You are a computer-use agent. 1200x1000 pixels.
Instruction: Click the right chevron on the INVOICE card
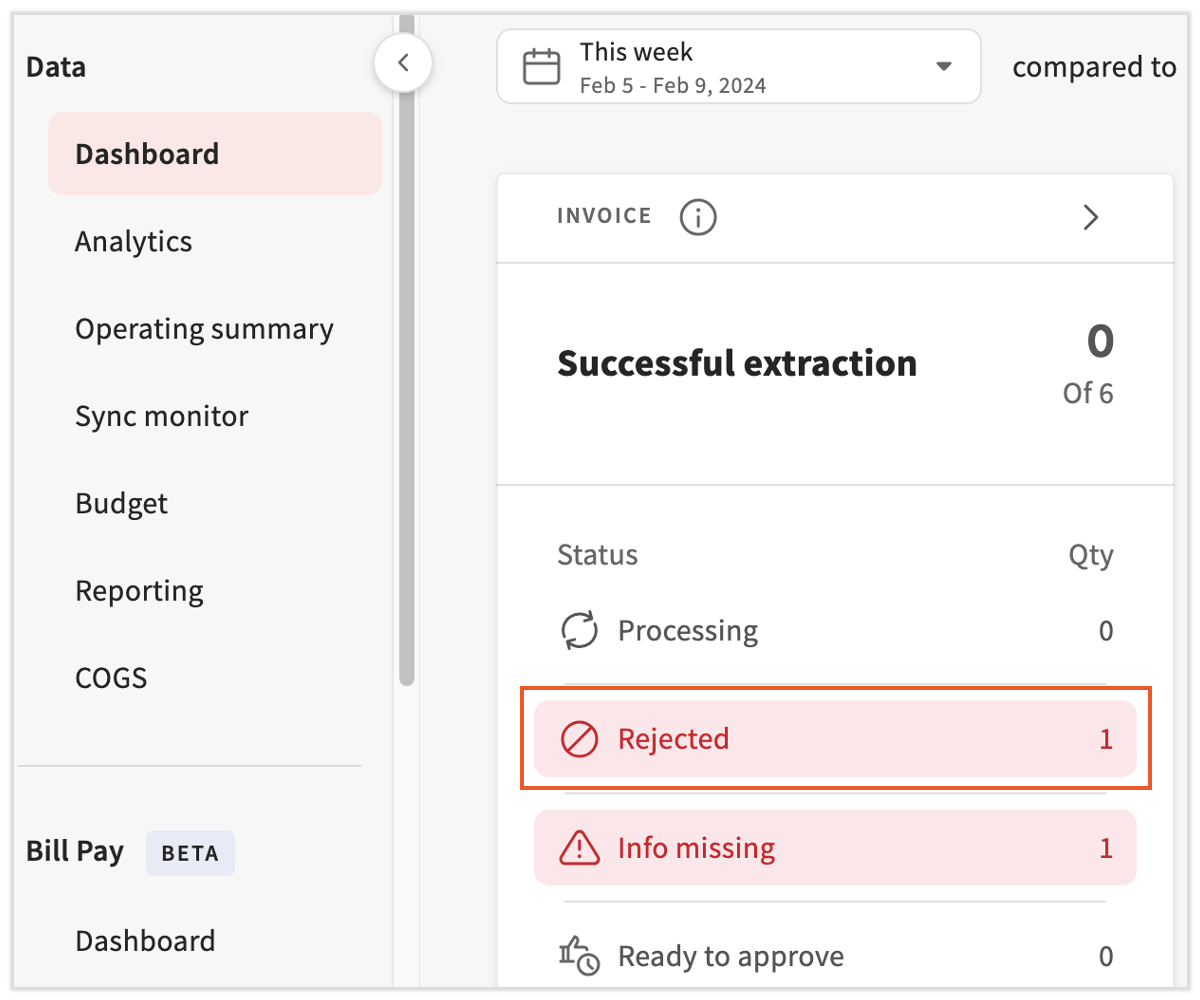pos(1090,217)
